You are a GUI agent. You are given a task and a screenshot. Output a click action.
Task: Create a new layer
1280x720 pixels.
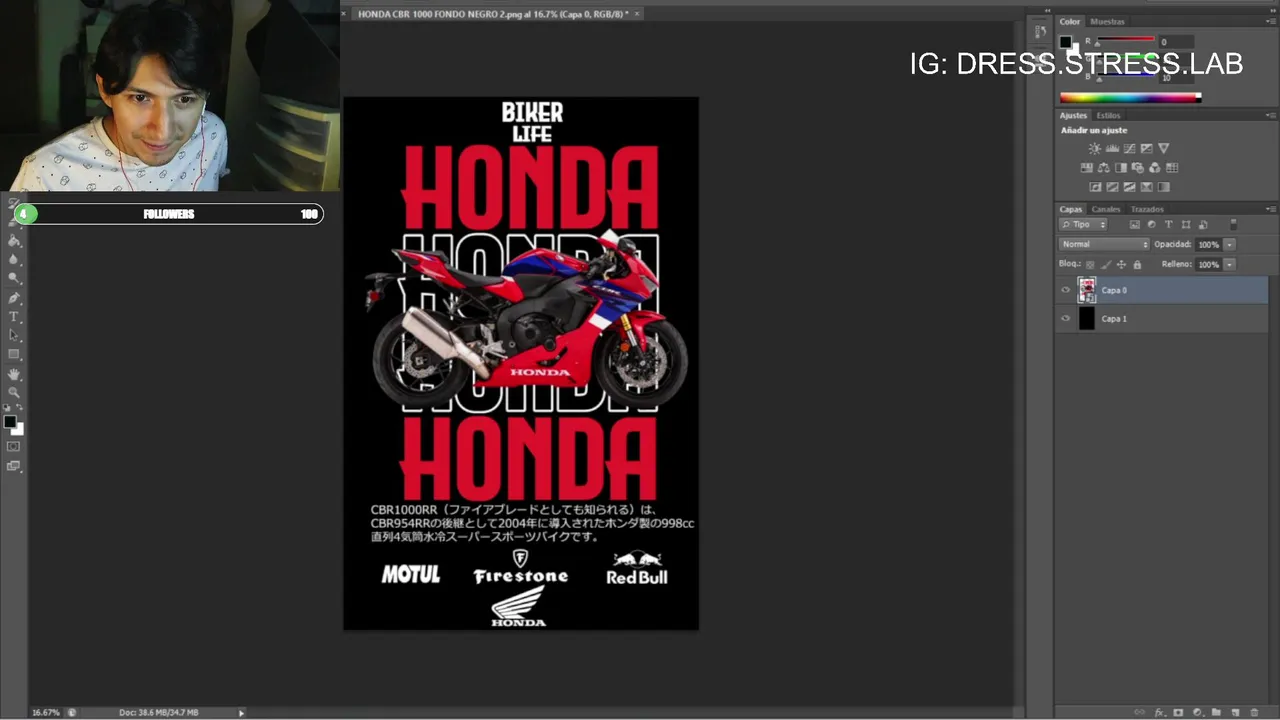click(x=1236, y=712)
